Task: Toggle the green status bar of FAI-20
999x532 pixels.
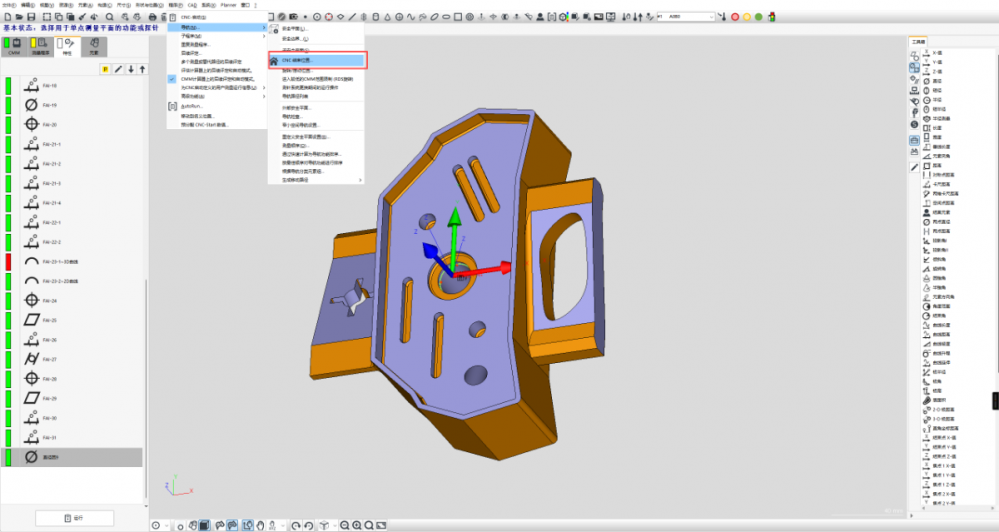Action: coord(8,125)
